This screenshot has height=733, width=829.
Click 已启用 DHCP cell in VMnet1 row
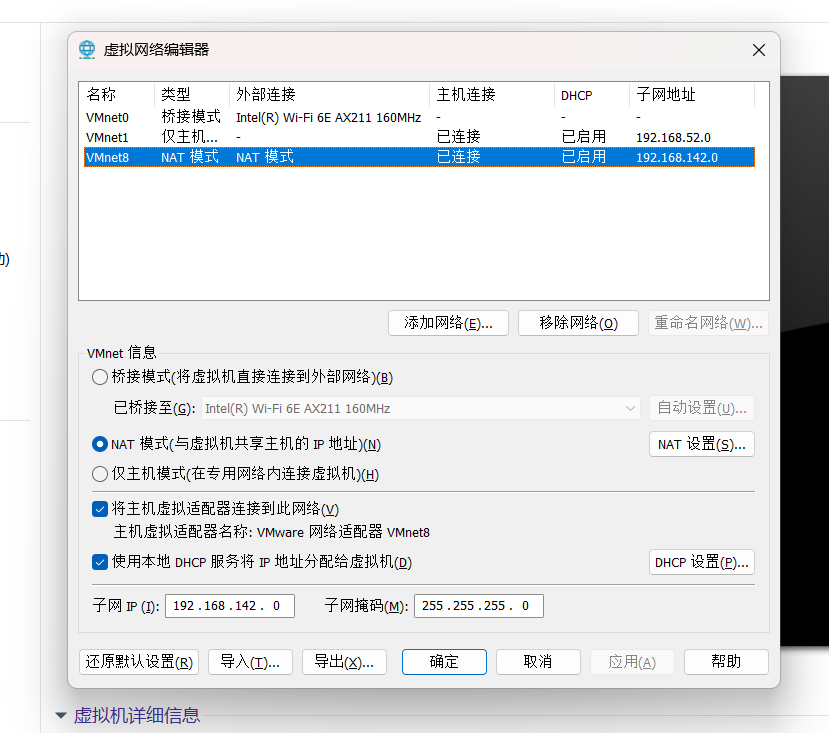[x=584, y=137]
